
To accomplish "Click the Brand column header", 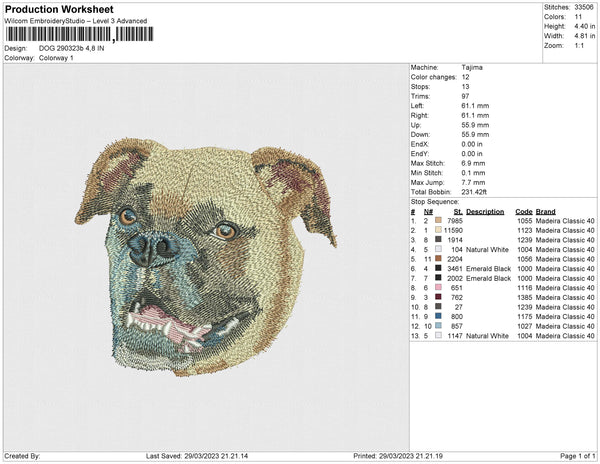I will tap(546, 212).
